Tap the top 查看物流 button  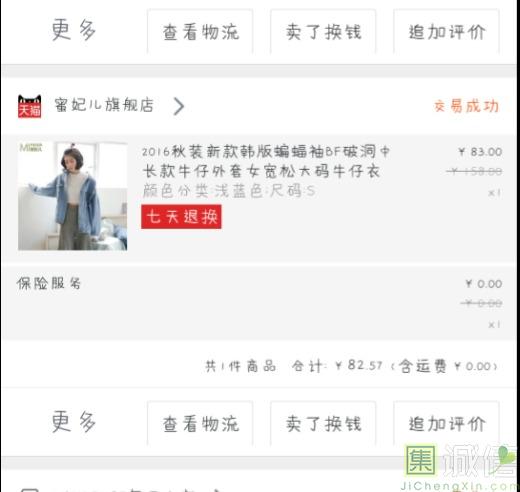pos(200,32)
